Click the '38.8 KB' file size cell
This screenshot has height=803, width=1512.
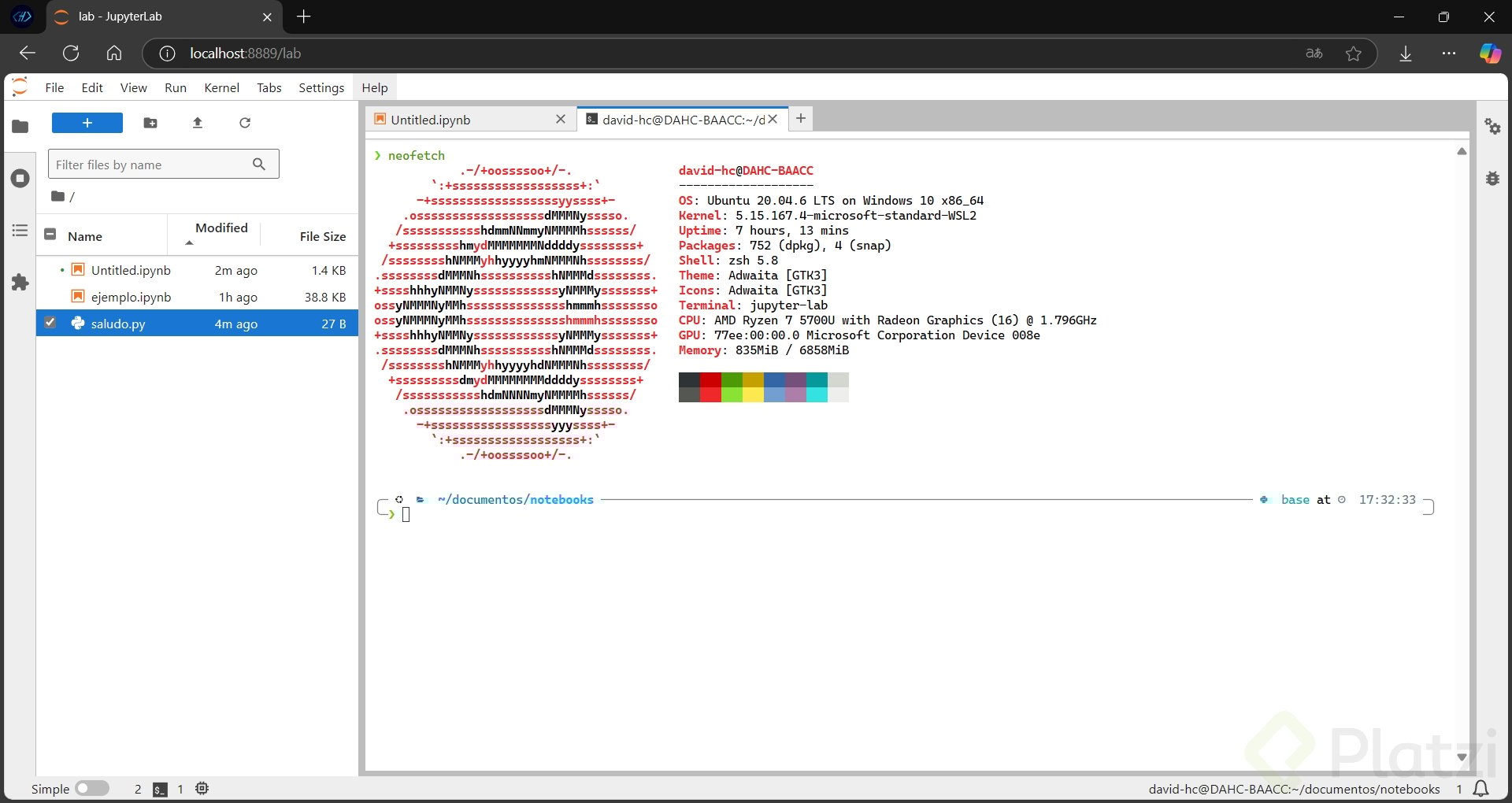325,297
